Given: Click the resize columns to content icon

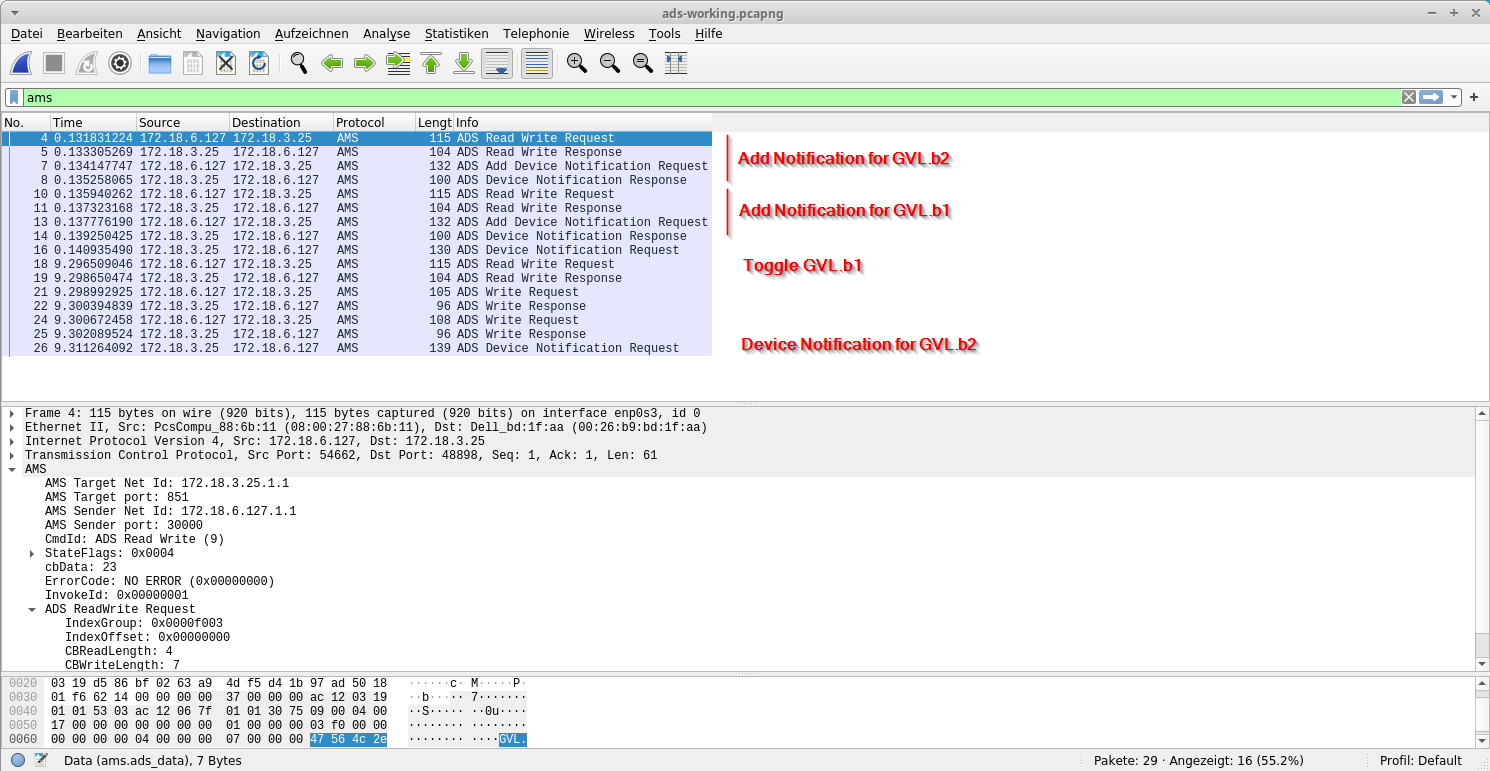Looking at the screenshot, I should 676,64.
